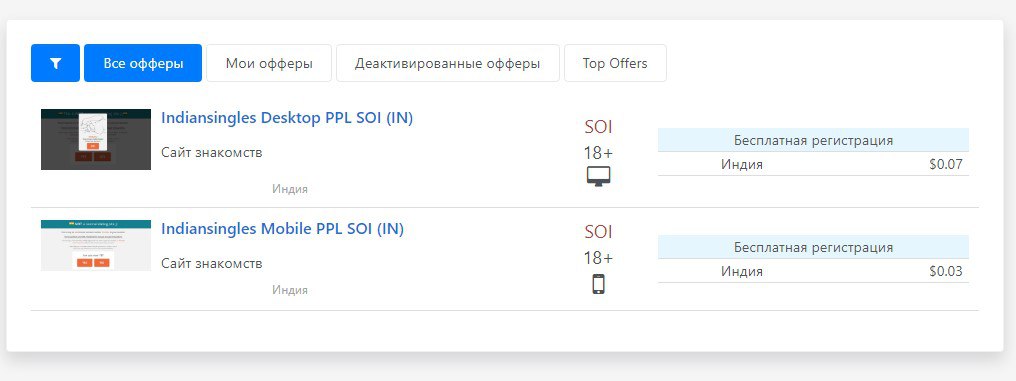Image resolution: width=1016 pixels, height=381 pixels.
Task: Click the Mobile offer preview thumbnail
Action: pyautogui.click(x=96, y=246)
